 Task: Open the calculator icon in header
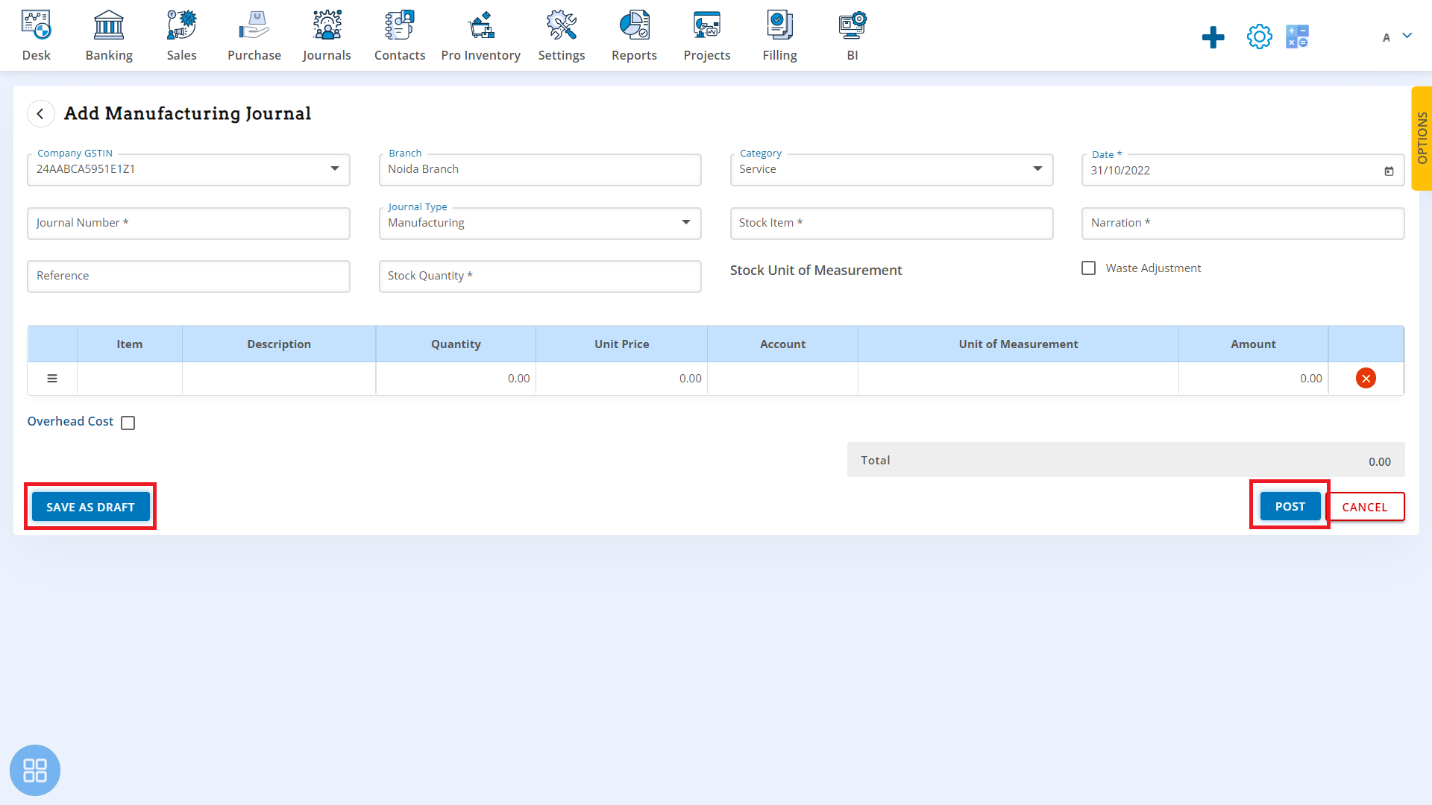point(1297,37)
